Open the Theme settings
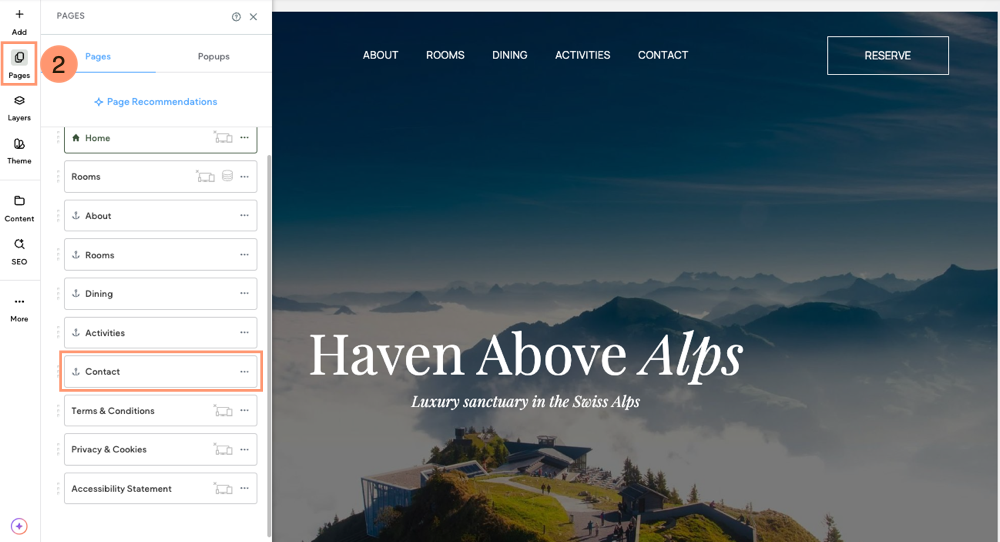Image resolution: width=1000 pixels, height=542 pixels. coord(19,150)
